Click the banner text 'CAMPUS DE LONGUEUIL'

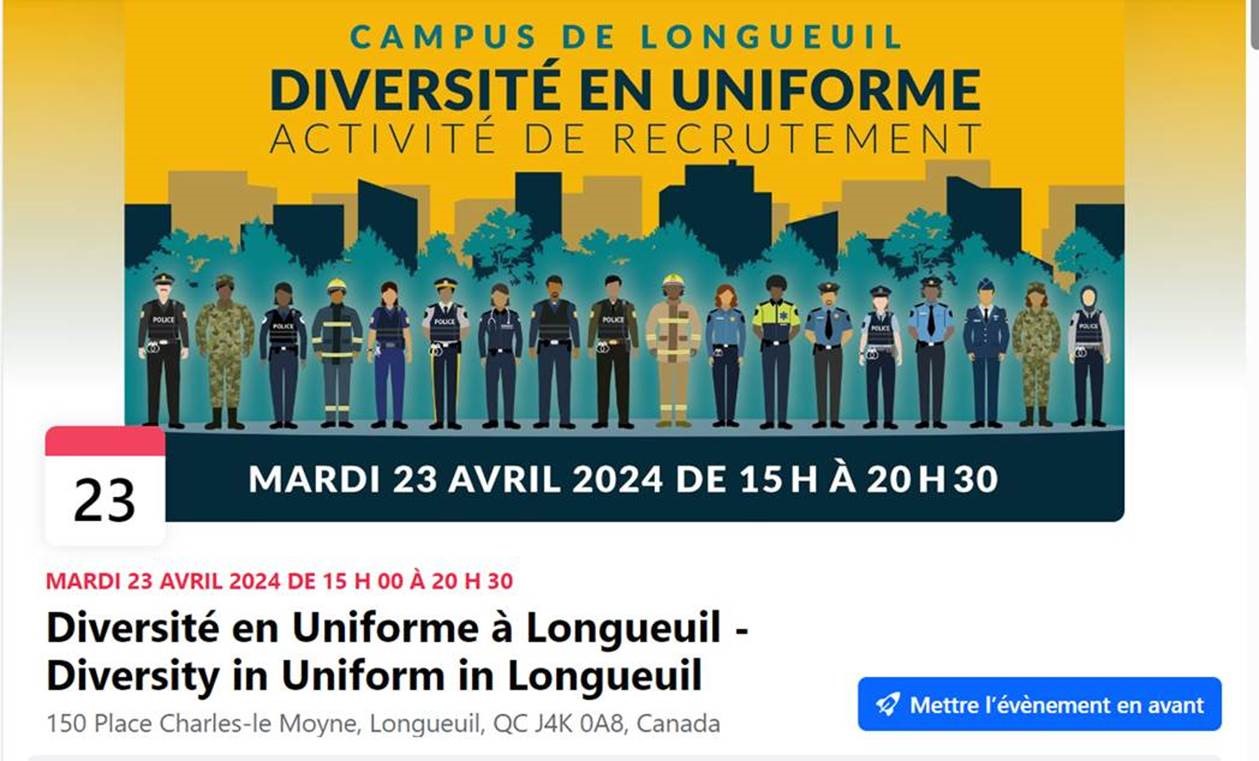click(x=626, y=36)
